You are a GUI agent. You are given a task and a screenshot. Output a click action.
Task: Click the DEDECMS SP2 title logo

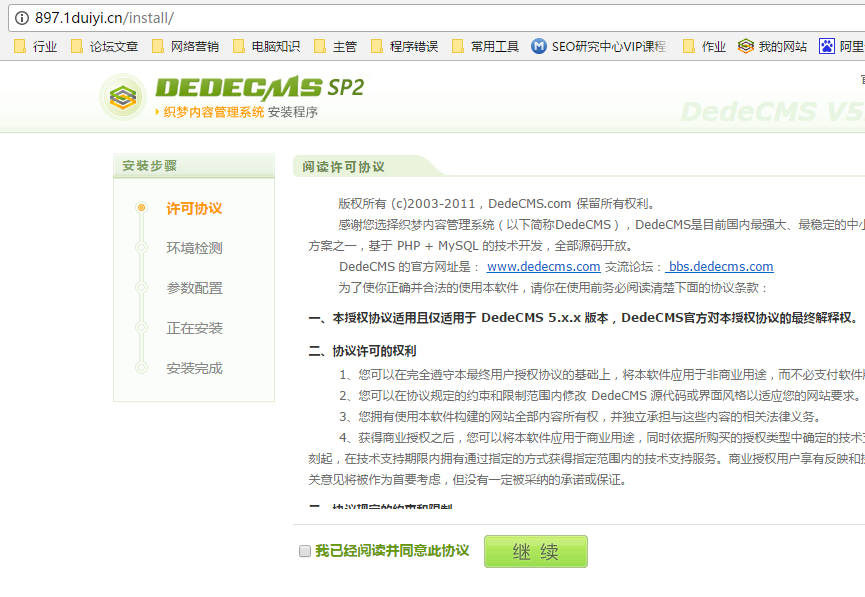260,88
